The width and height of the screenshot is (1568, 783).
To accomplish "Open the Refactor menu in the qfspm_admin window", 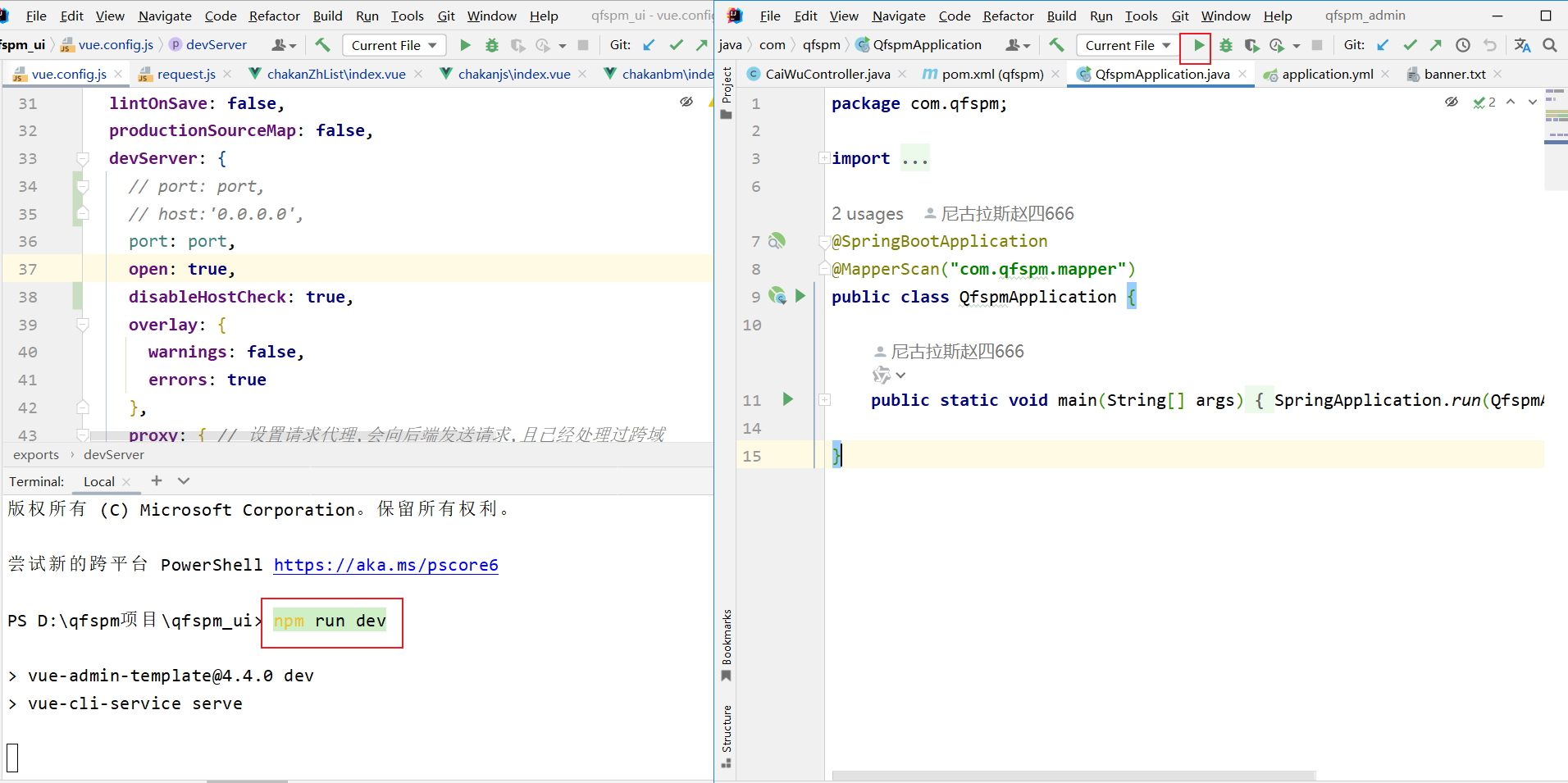I will 1009,16.
